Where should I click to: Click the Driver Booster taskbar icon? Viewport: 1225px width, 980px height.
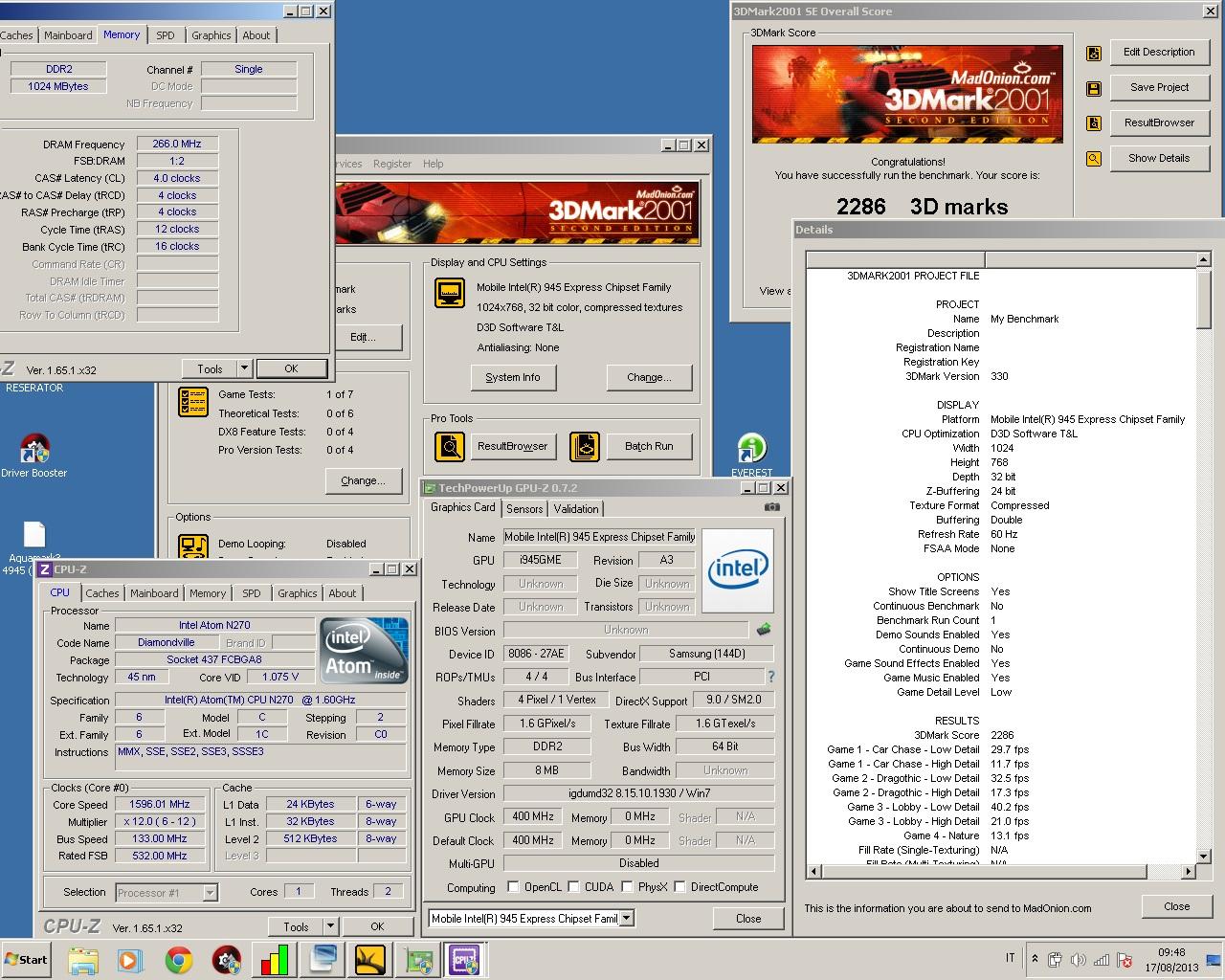coord(226,960)
